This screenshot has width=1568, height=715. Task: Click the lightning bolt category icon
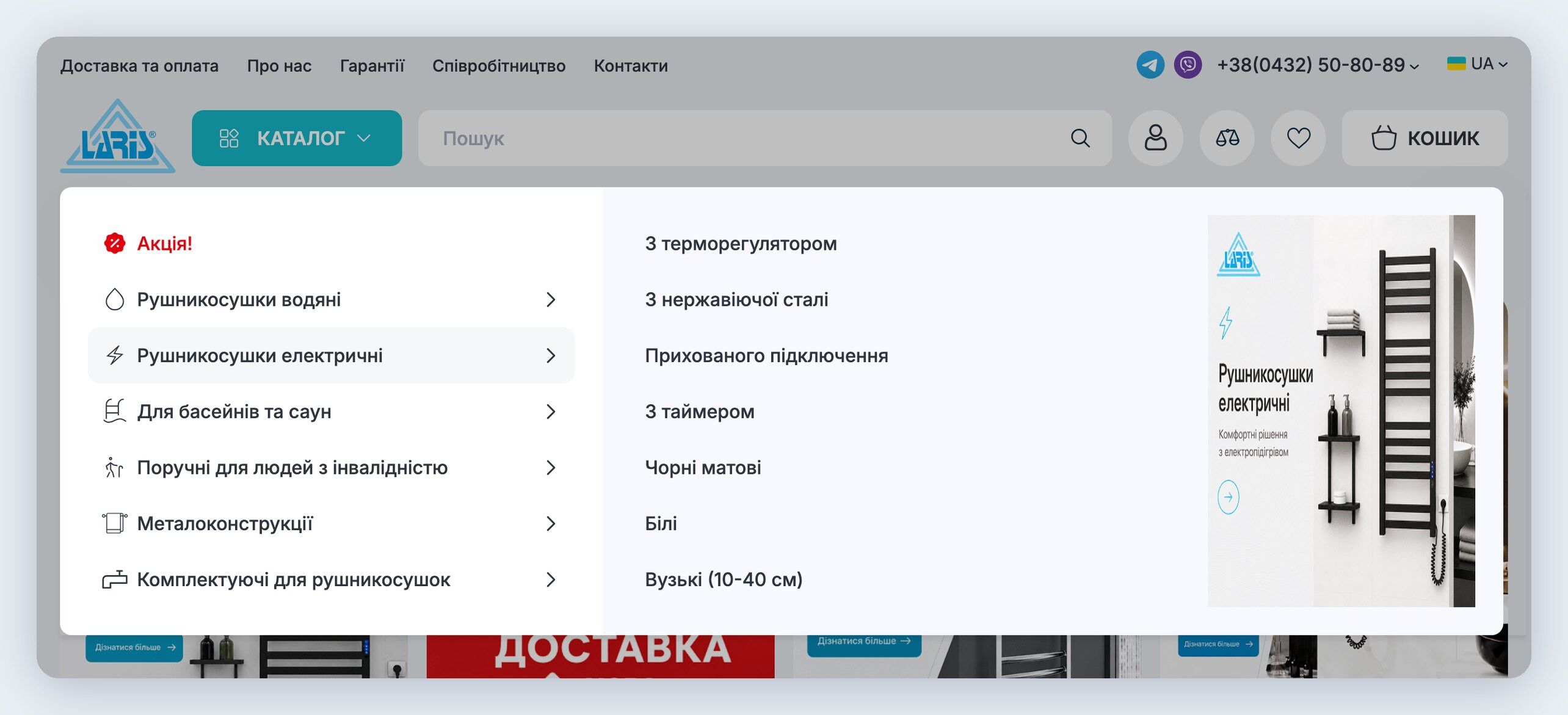(x=115, y=355)
